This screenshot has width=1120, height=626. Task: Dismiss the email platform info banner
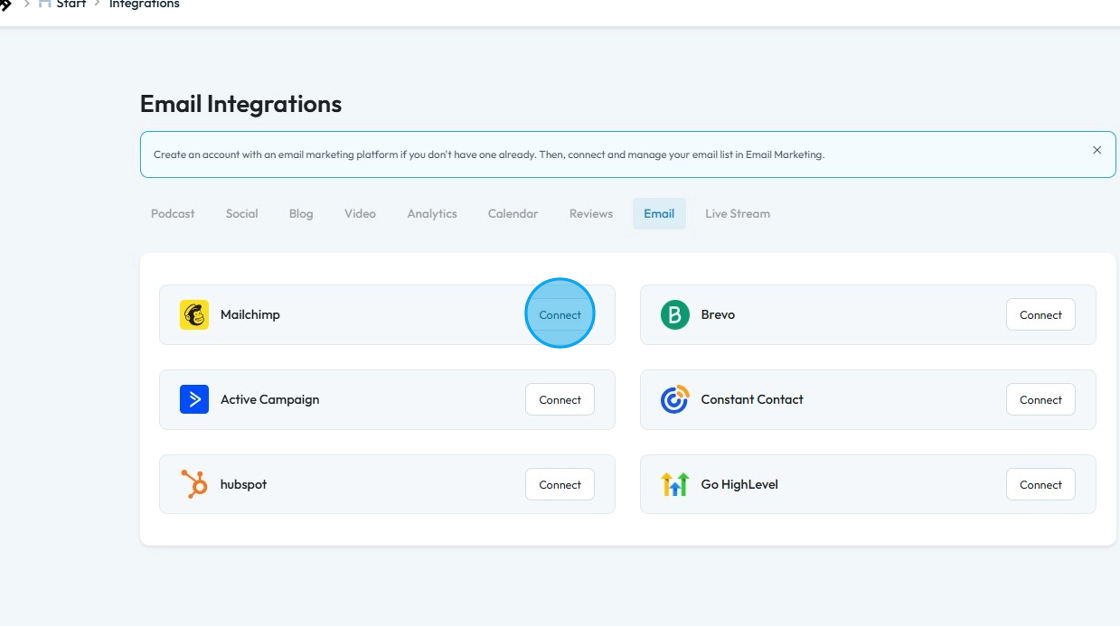[1097, 150]
